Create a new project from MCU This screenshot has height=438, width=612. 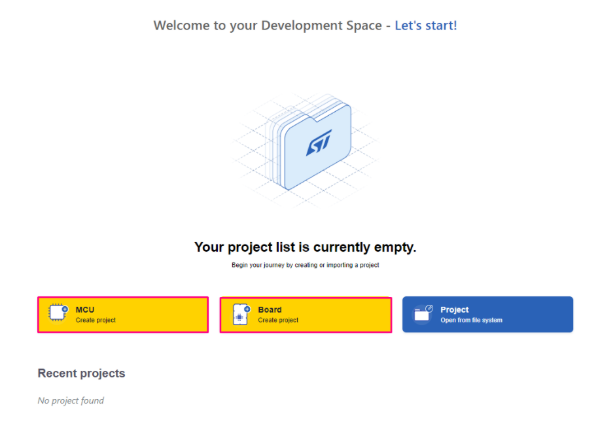coord(123,315)
